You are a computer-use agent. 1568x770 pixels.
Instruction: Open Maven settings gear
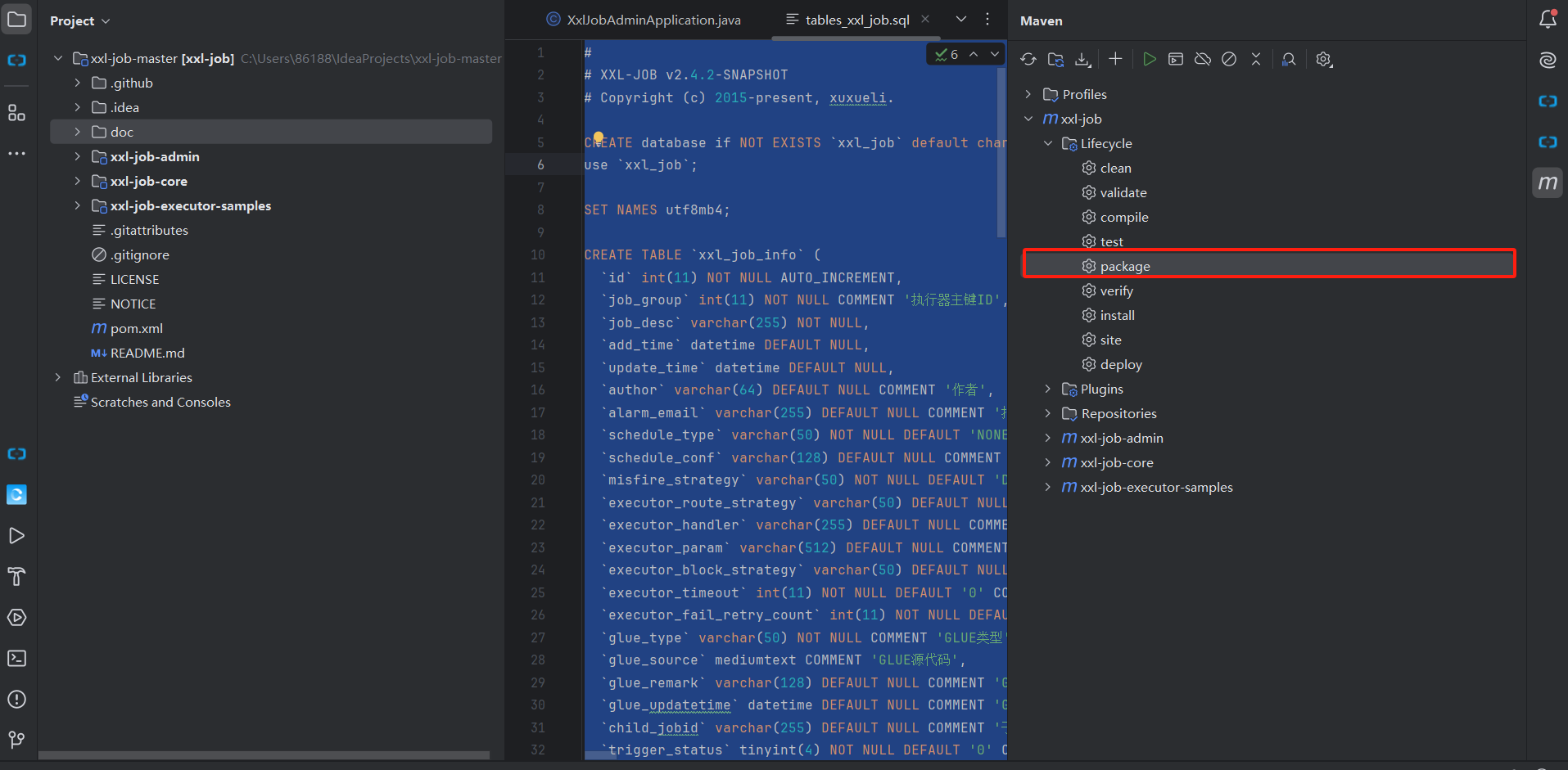1324,59
